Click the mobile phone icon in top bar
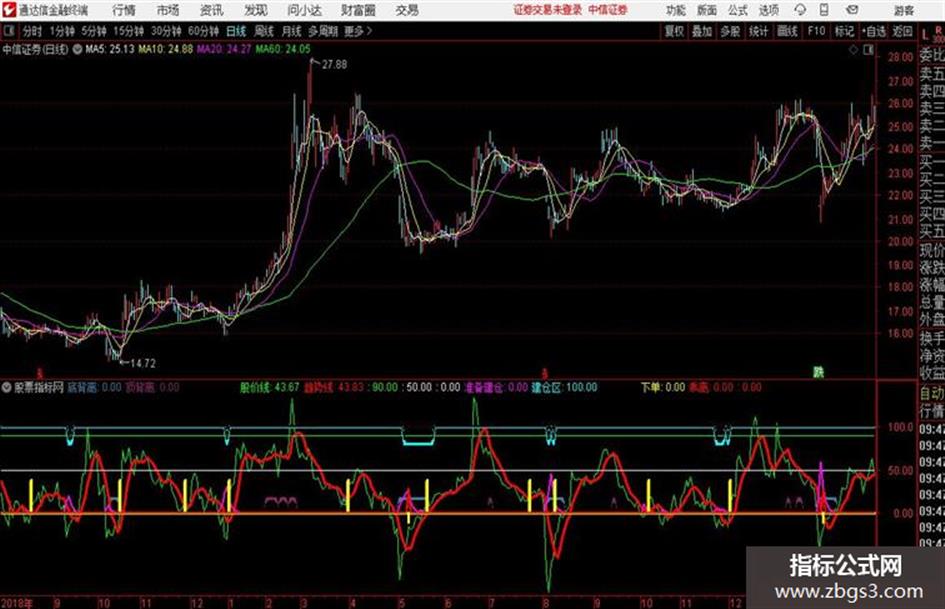 pyautogui.click(x=824, y=10)
